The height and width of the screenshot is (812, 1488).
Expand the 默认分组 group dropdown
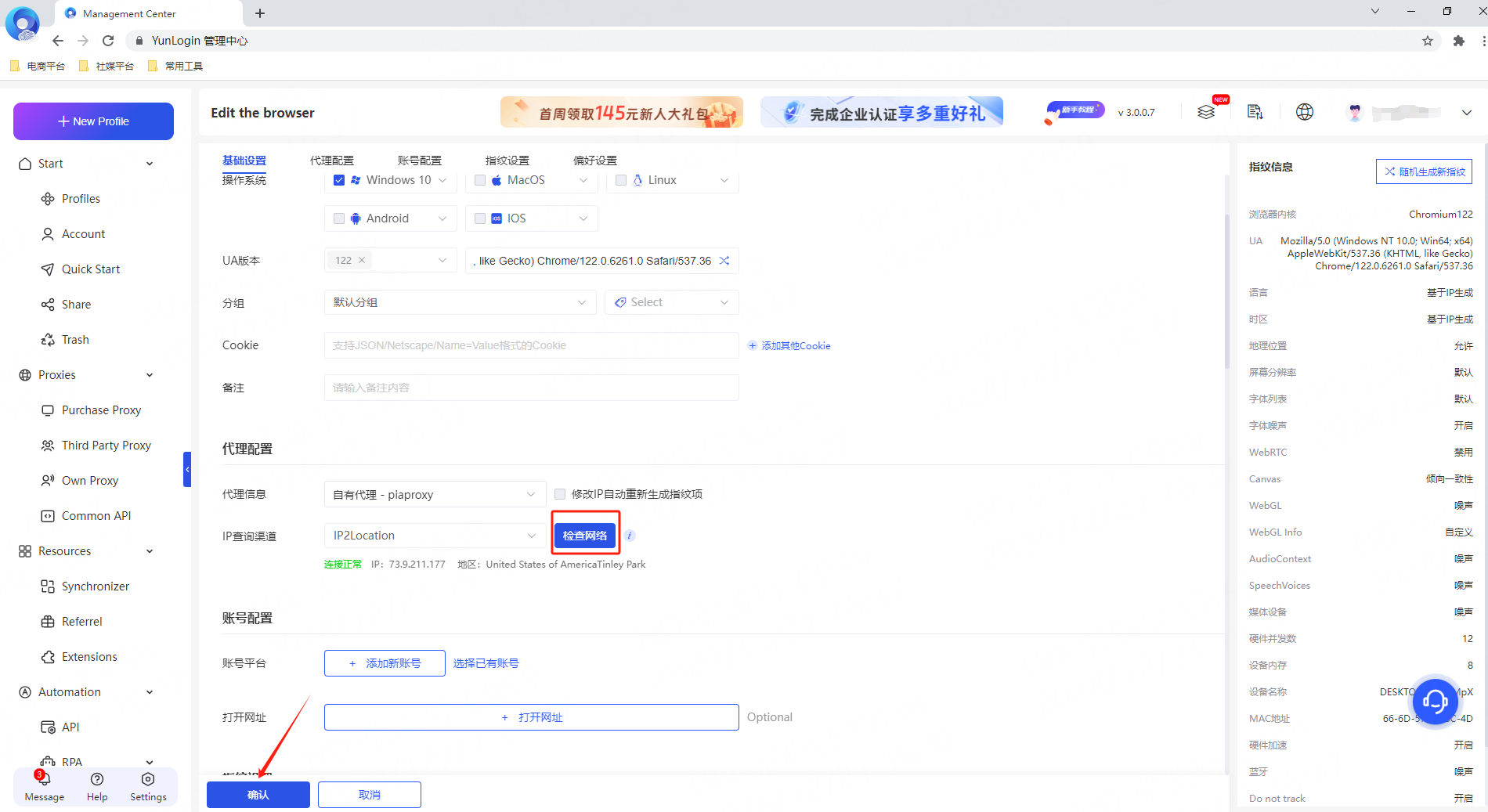coord(460,302)
